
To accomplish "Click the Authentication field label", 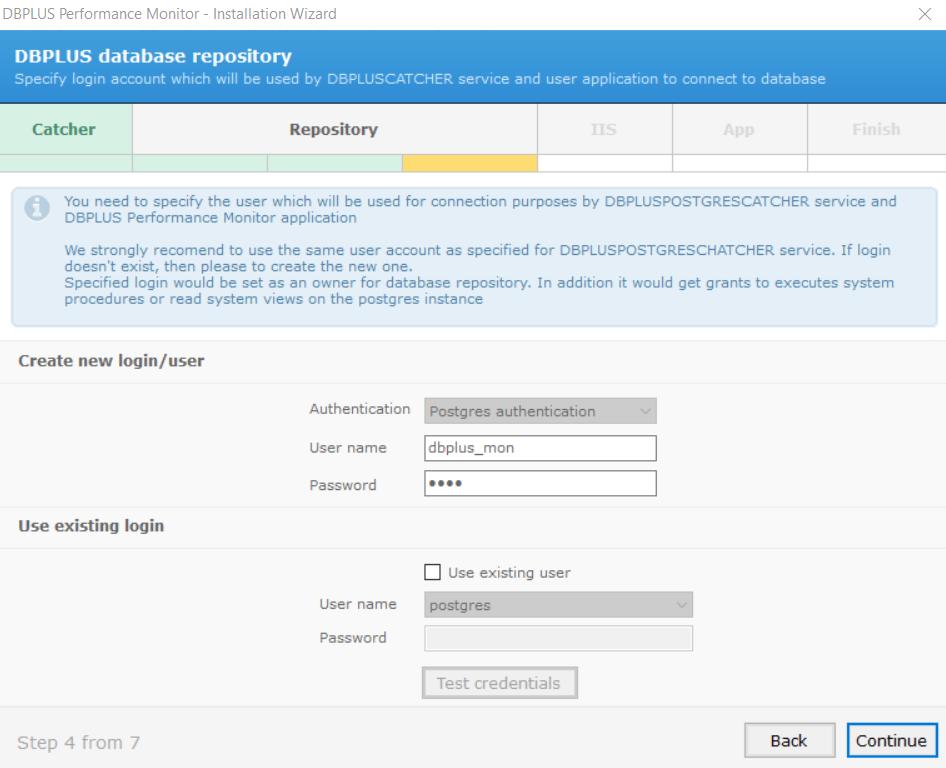I will point(360,409).
